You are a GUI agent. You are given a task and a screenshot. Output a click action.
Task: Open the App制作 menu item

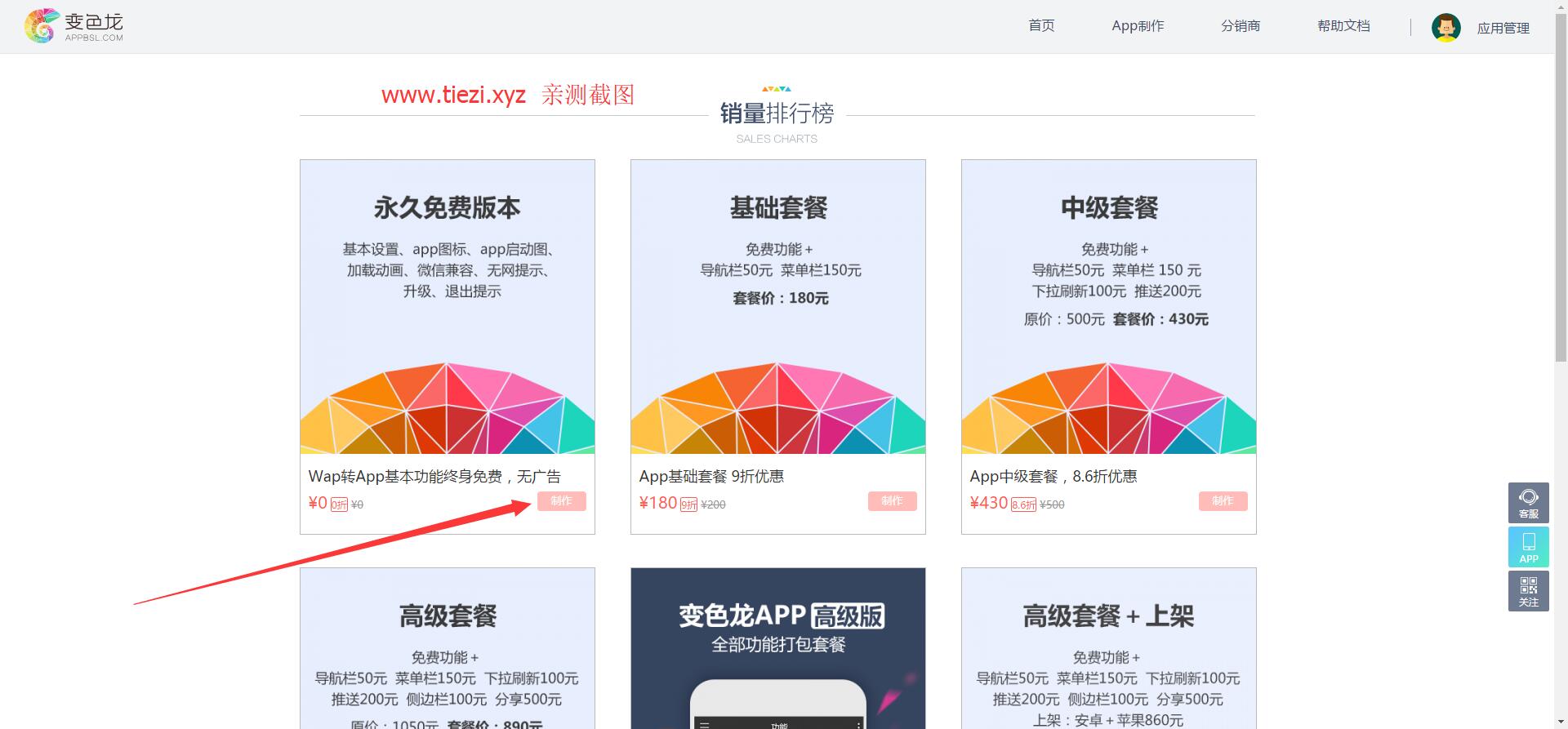1138,26
